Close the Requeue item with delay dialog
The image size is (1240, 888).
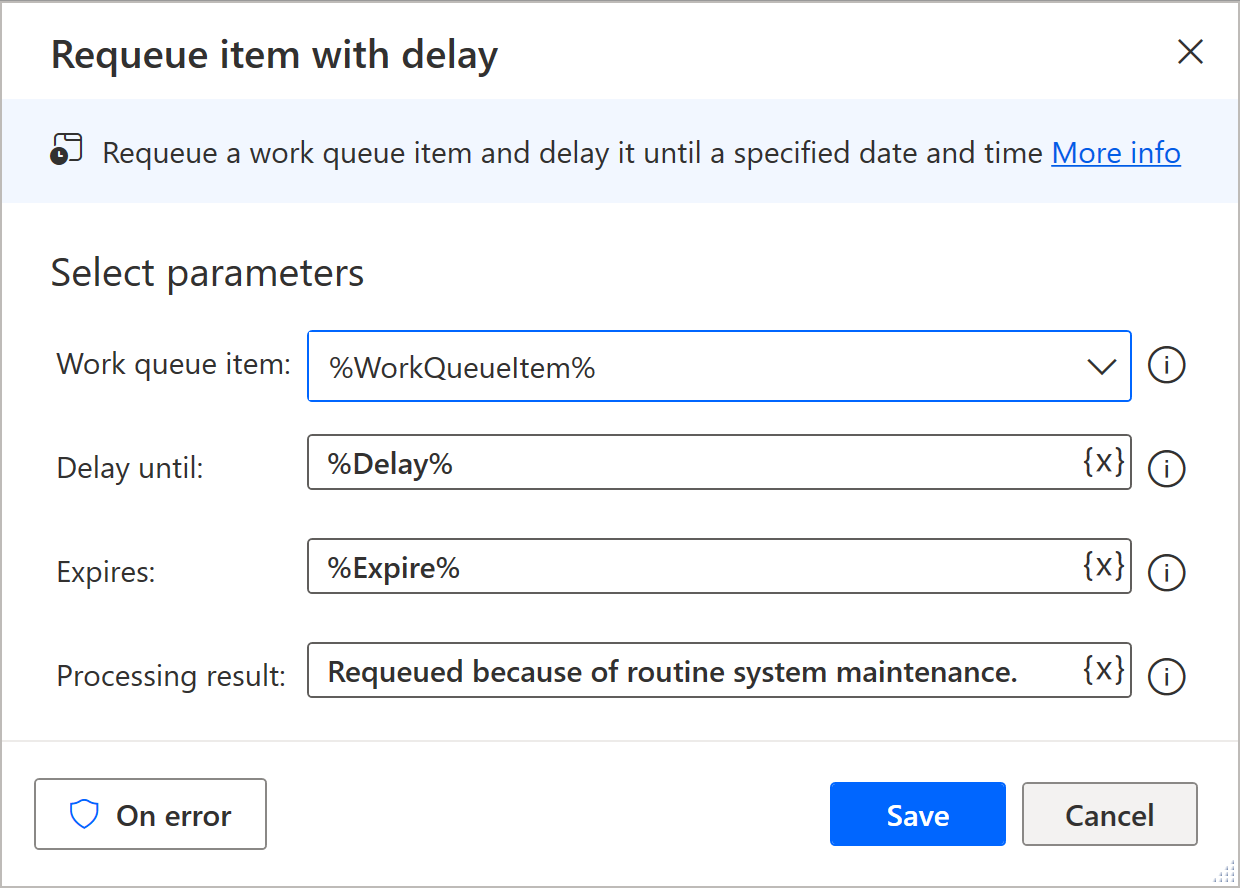click(x=1190, y=52)
